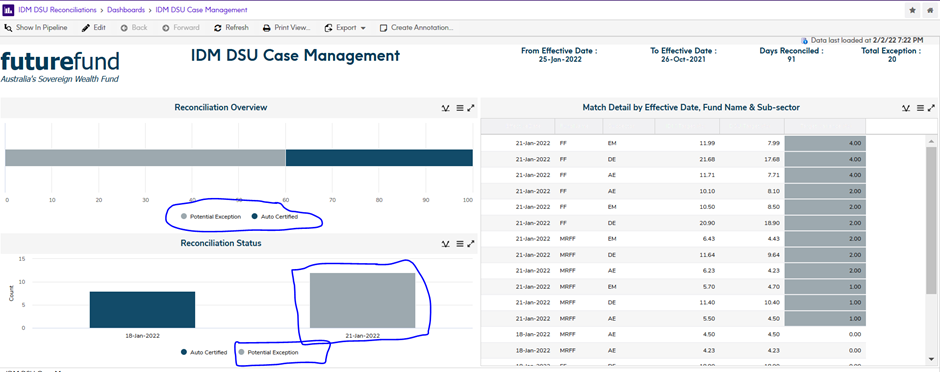Image resolution: width=940 pixels, height=372 pixels.
Task: Click the 21-Jan-2022 axis label in Reconciliation Status
Action: click(x=362, y=335)
